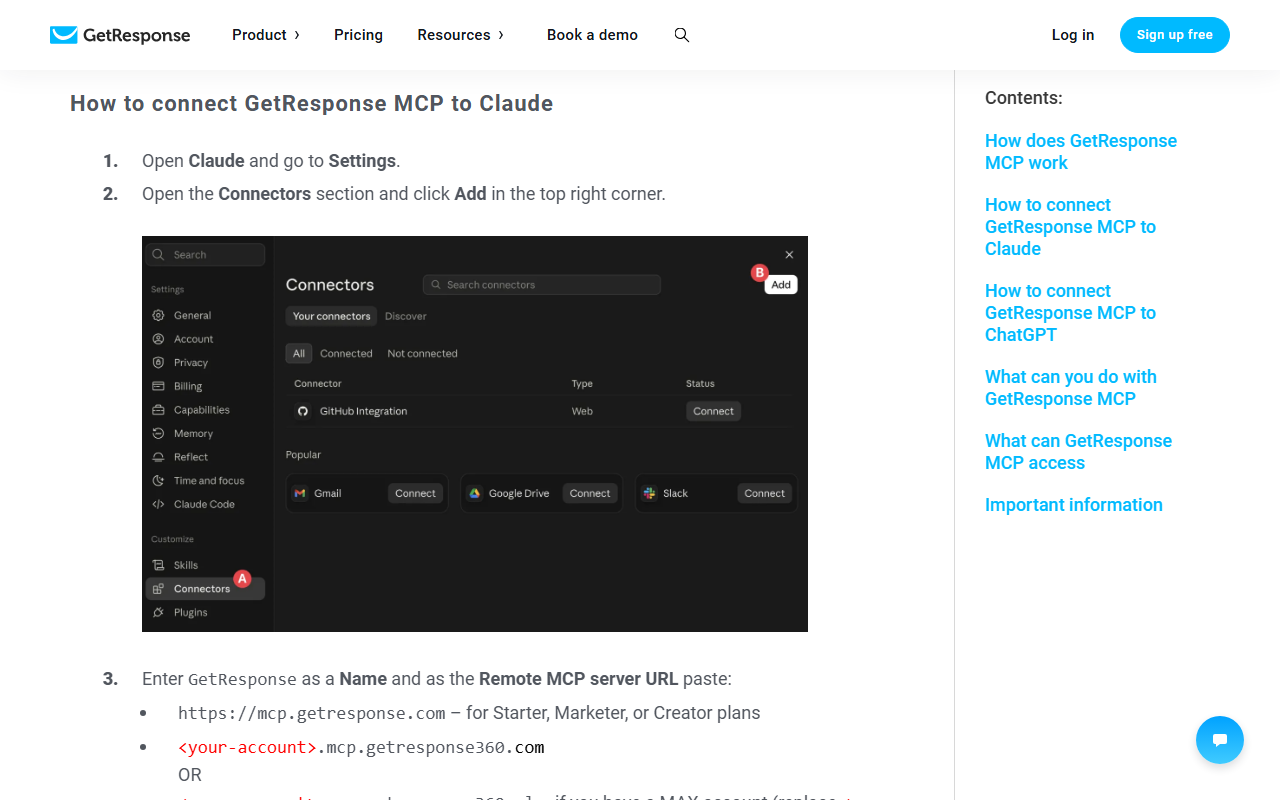Click step 2 text about opening the Connectors section
1280x800 pixels.
click(404, 194)
